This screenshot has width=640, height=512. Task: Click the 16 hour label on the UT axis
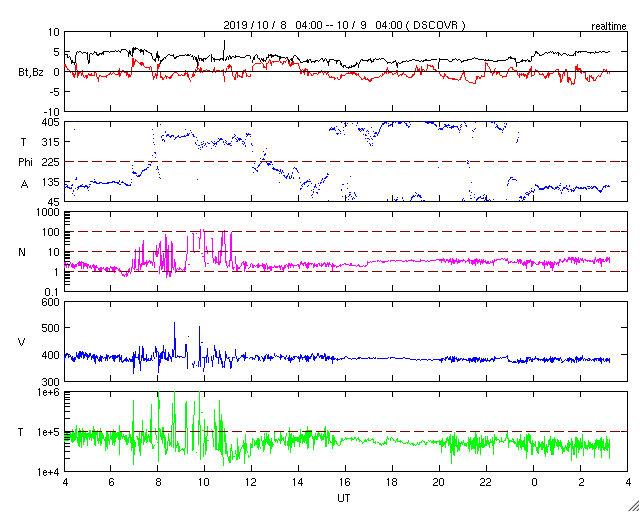pos(345,482)
